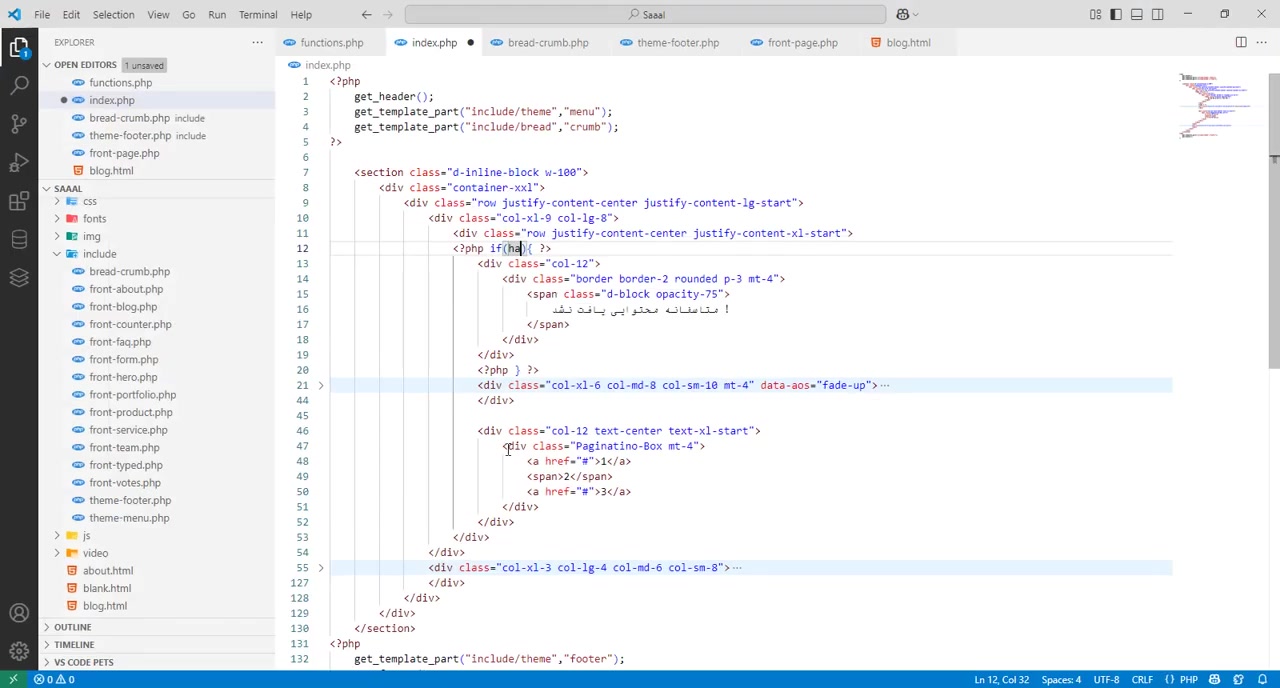The image size is (1280, 688).
Task: Expand the OUTLINE section
Action: point(72,627)
